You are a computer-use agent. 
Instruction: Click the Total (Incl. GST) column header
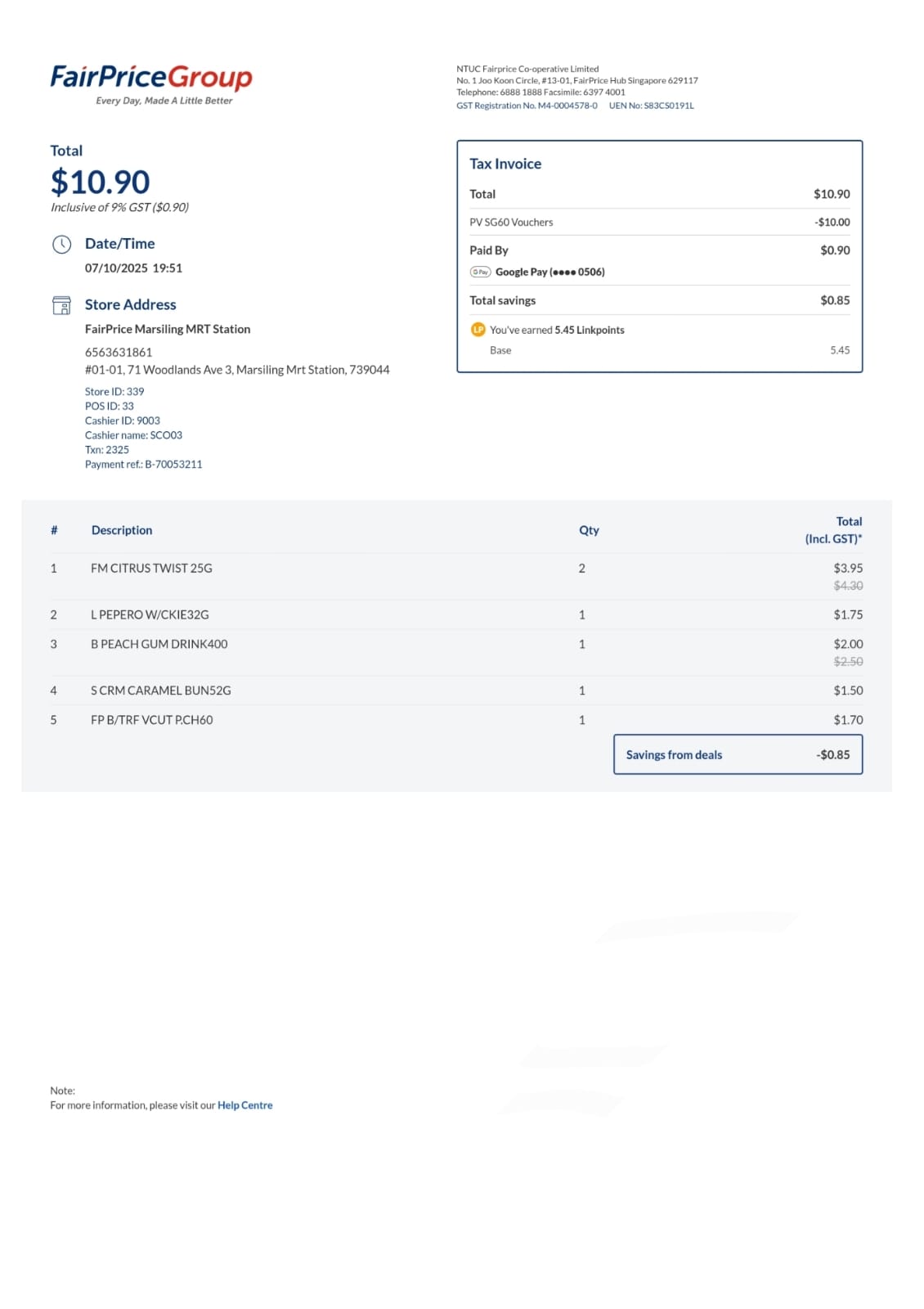(833, 530)
